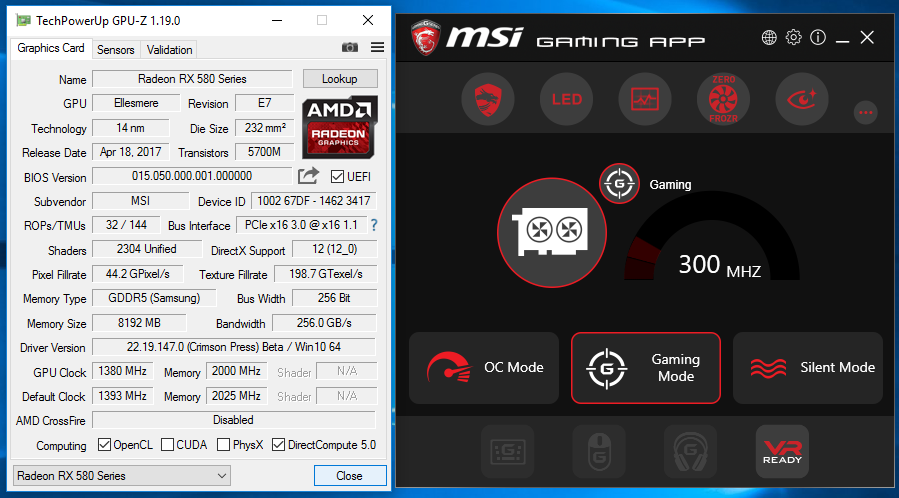Toggle the PhysX checkbox
899x498 pixels.
pyautogui.click(x=224, y=445)
